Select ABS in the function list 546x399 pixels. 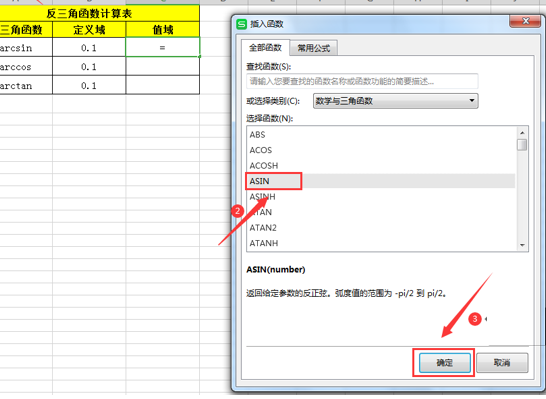(x=381, y=135)
